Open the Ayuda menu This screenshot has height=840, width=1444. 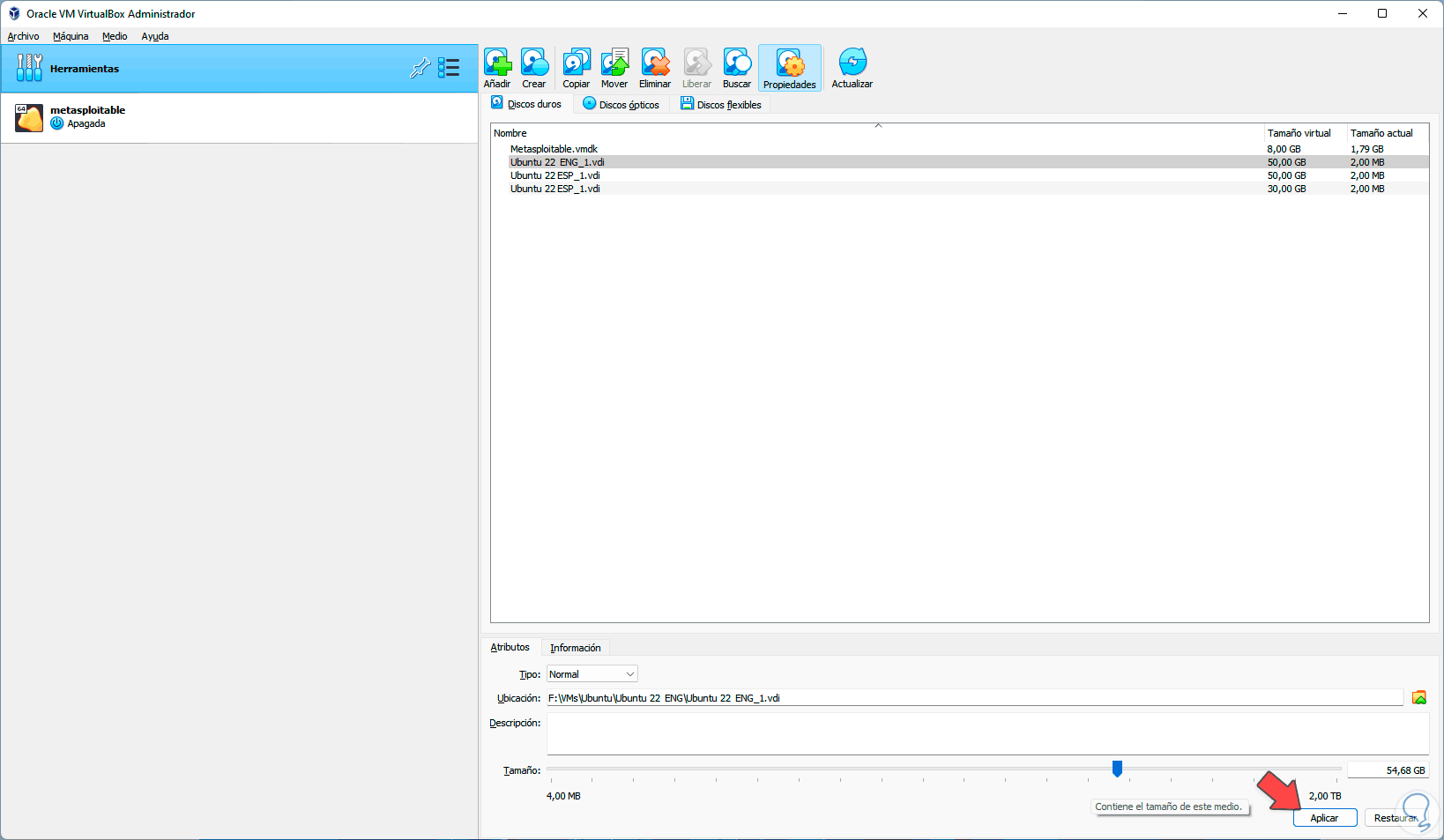point(155,36)
